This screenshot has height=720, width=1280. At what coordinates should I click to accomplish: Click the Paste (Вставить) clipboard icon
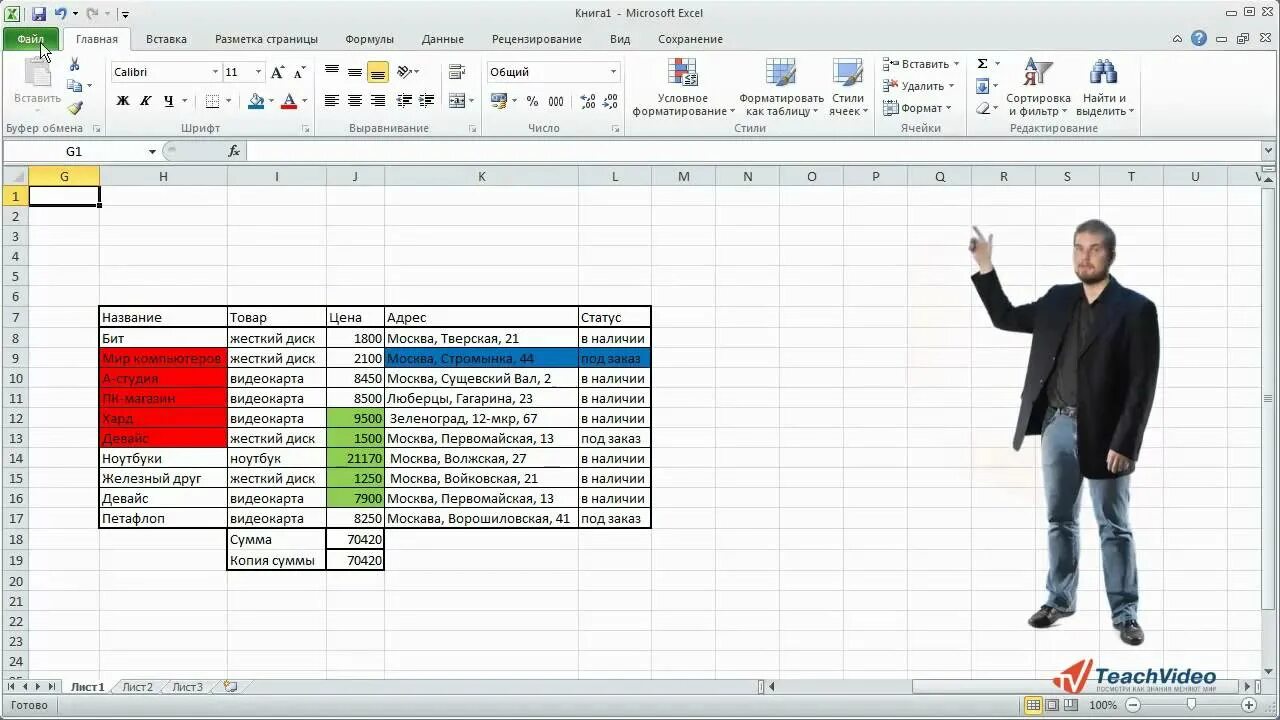pyautogui.click(x=38, y=74)
